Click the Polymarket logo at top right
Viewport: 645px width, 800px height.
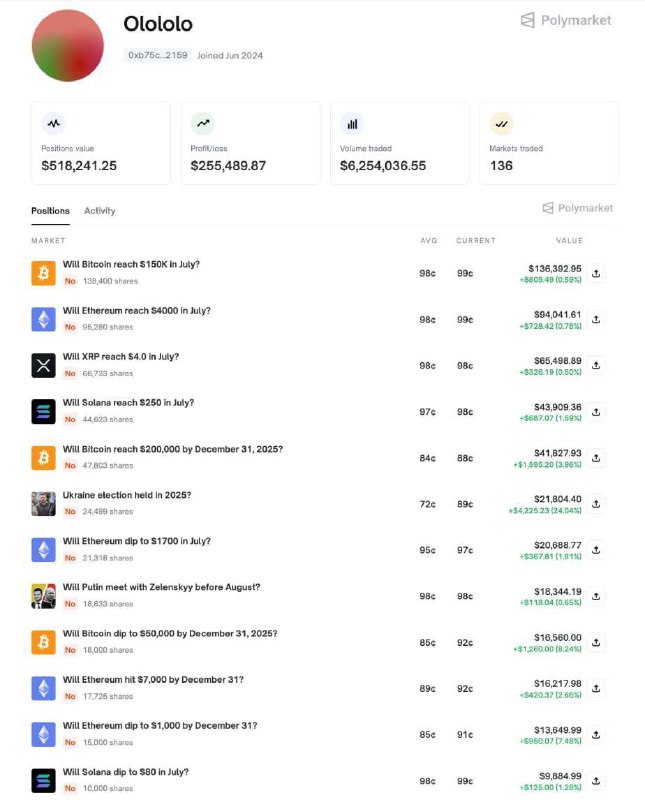click(566, 20)
